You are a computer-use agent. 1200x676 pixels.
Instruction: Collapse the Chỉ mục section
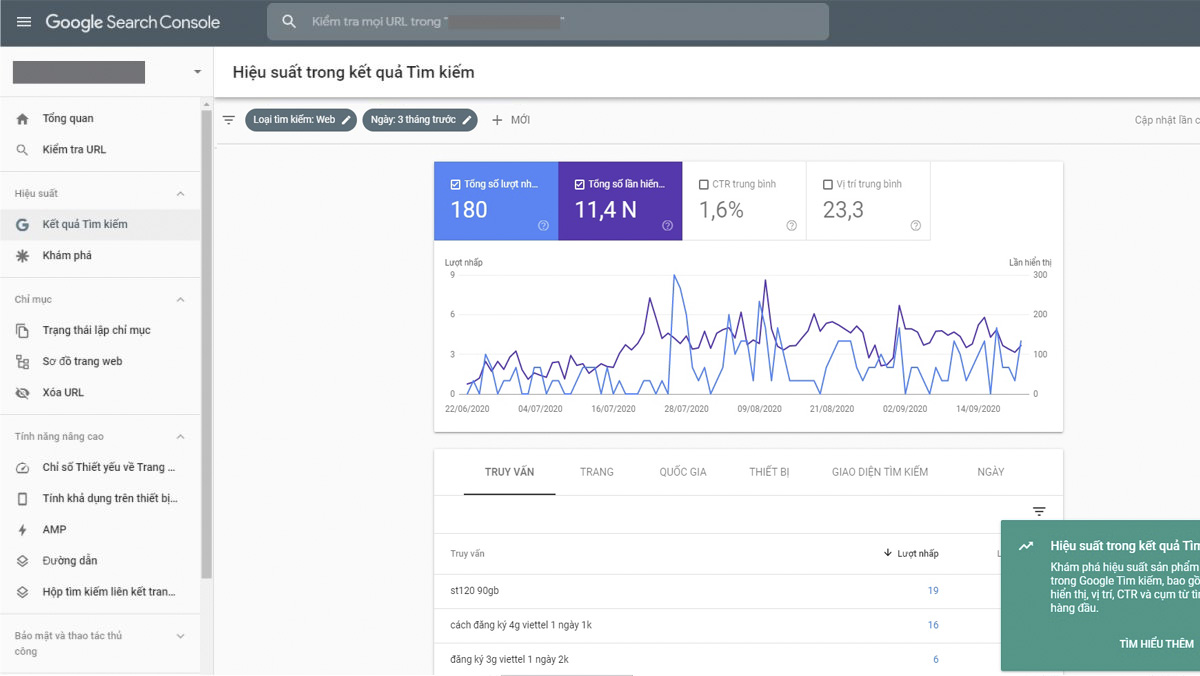coord(181,300)
